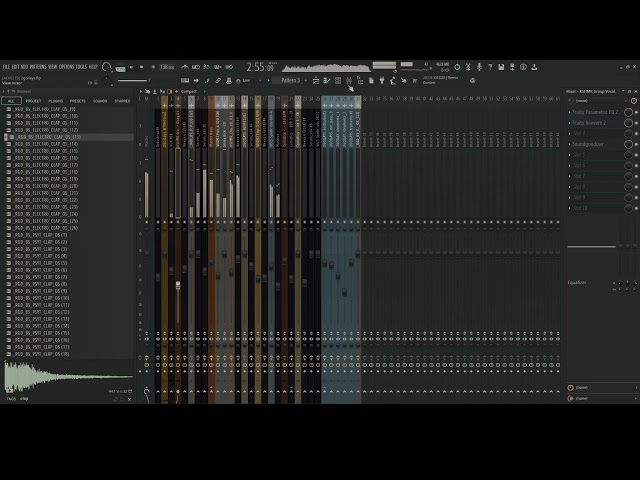The width and height of the screenshot is (640, 480).
Task: Select the stamp tool icon
Action: click(x=229, y=80)
